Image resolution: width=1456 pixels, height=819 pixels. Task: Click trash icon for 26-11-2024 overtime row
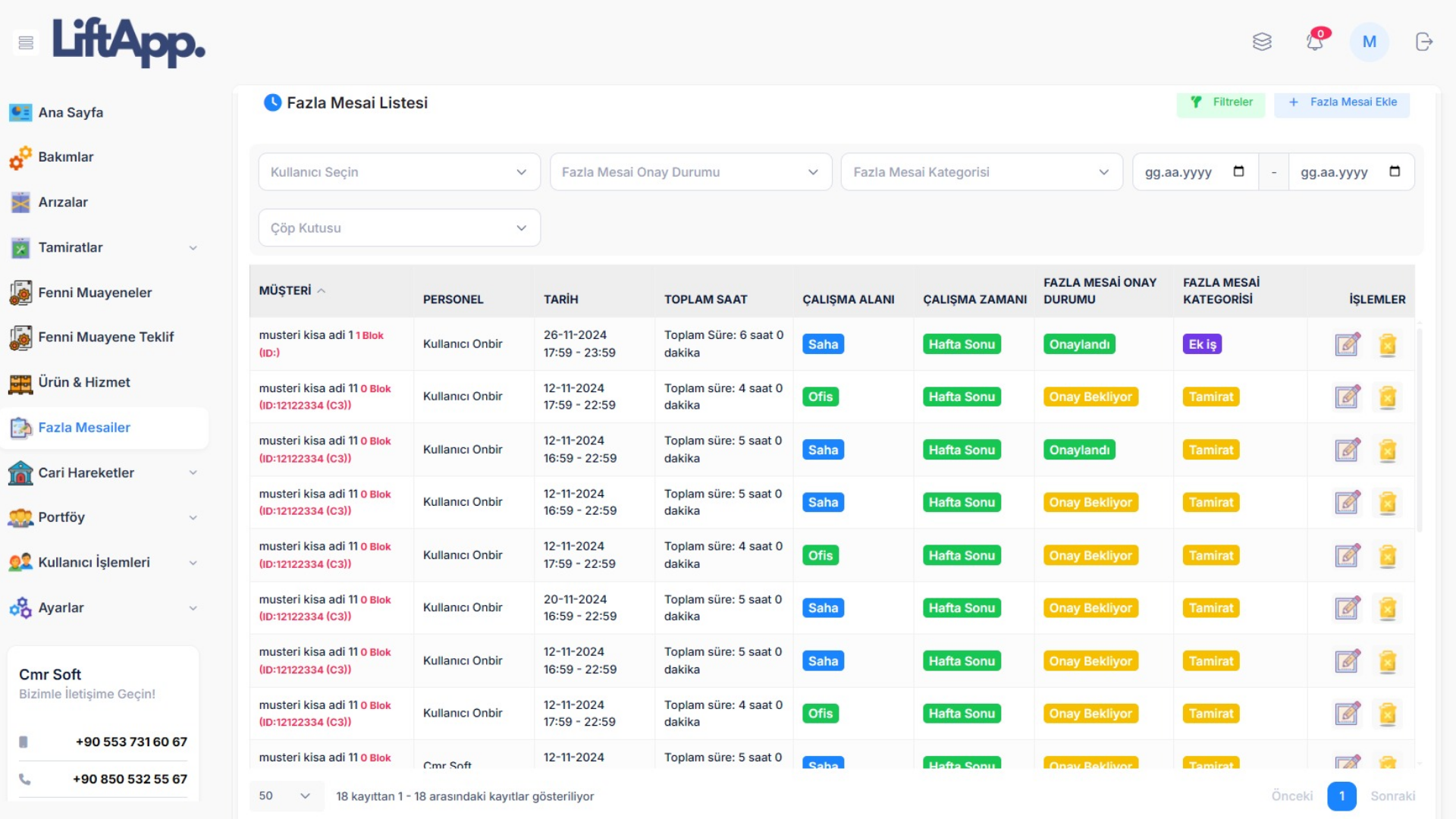pyautogui.click(x=1388, y=344)
